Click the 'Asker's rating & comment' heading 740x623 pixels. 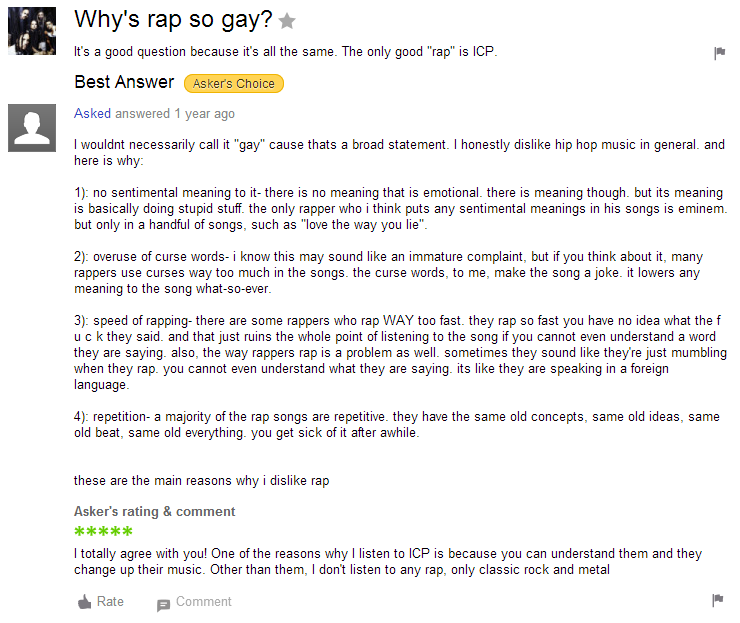point(154,511)
